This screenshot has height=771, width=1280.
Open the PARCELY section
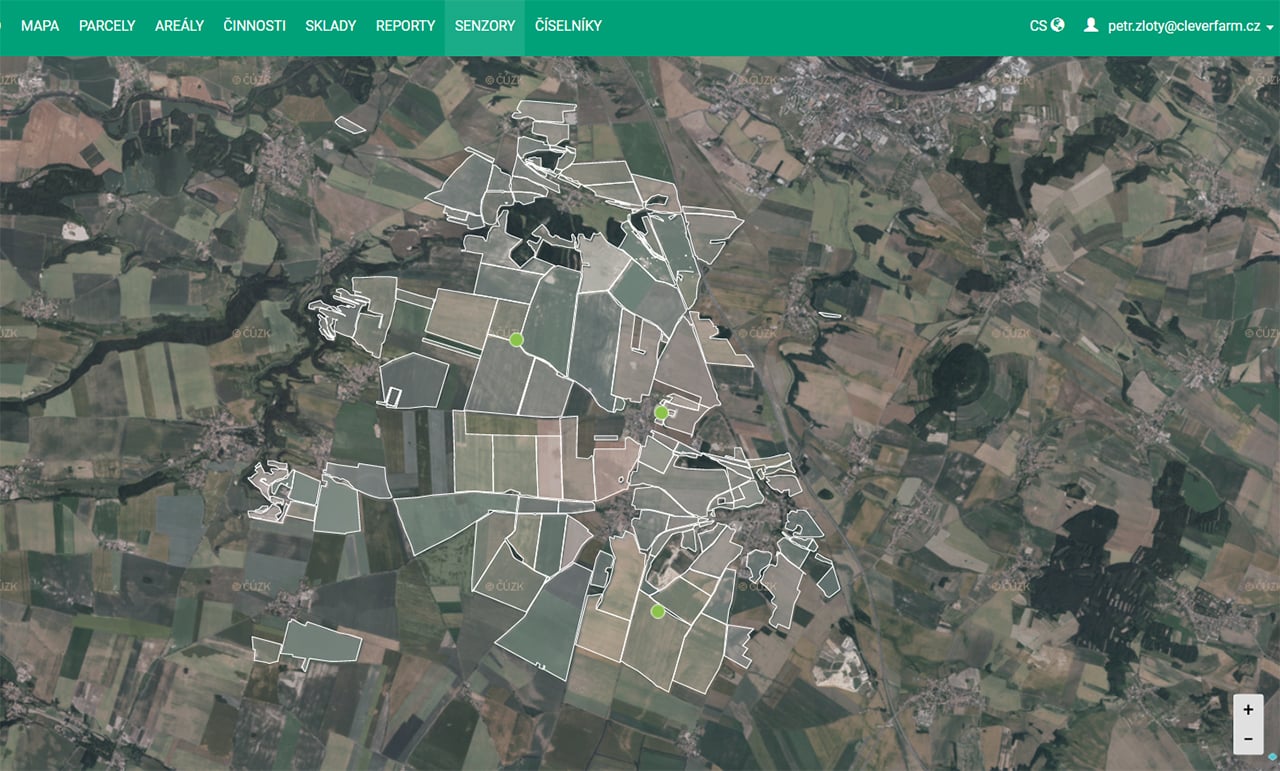107,26
